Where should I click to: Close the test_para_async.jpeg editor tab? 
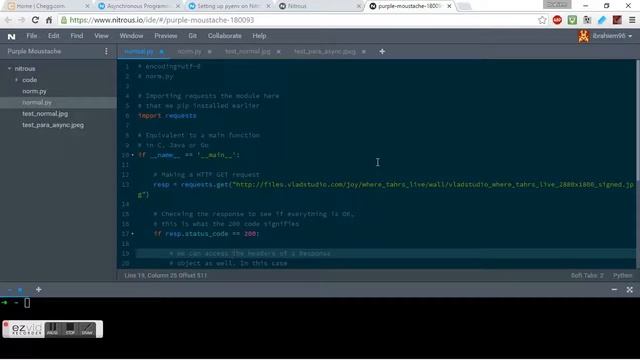pos(364,52)
